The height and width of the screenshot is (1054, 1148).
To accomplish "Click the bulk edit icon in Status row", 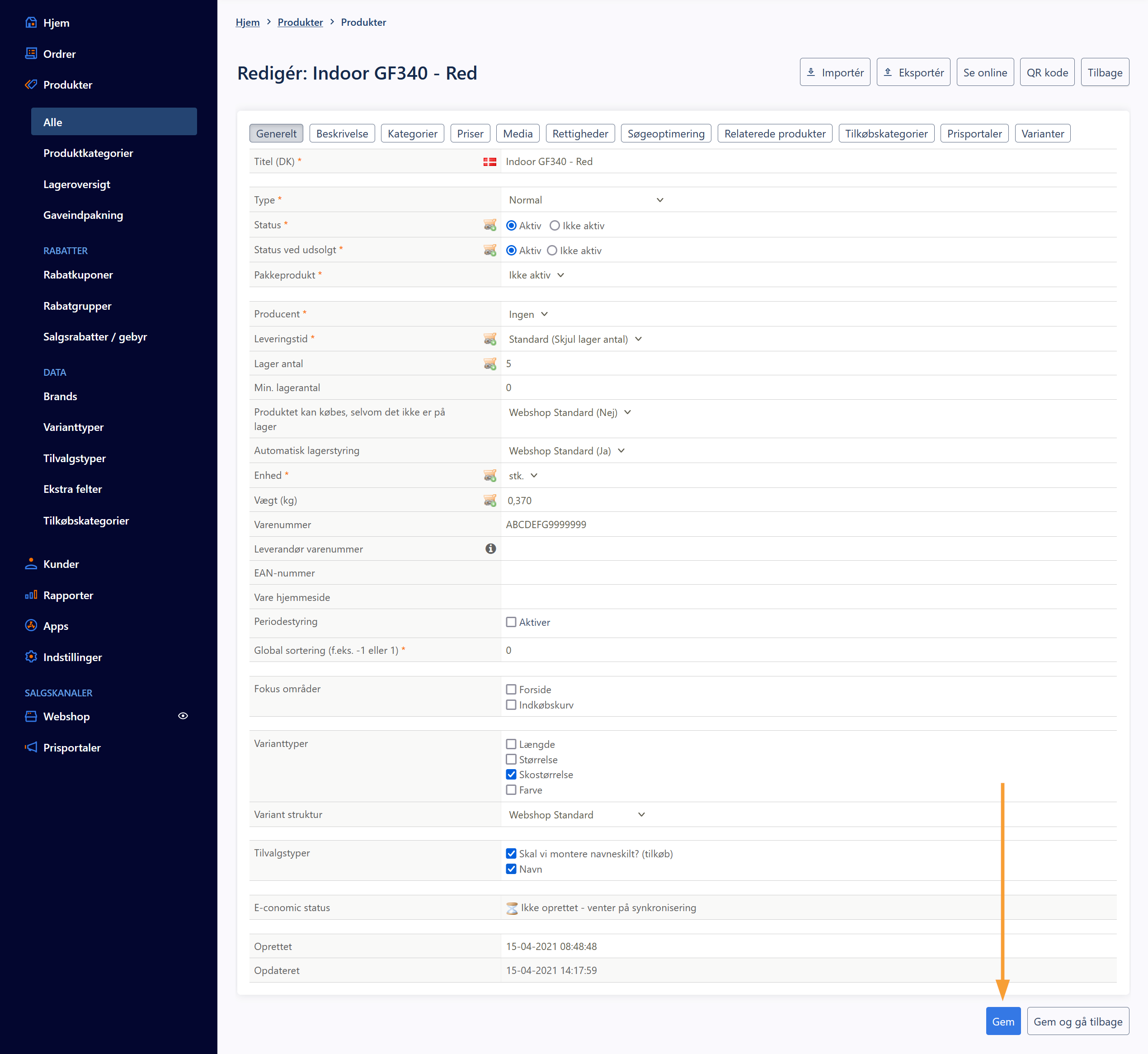I will (x=489, y=225).
